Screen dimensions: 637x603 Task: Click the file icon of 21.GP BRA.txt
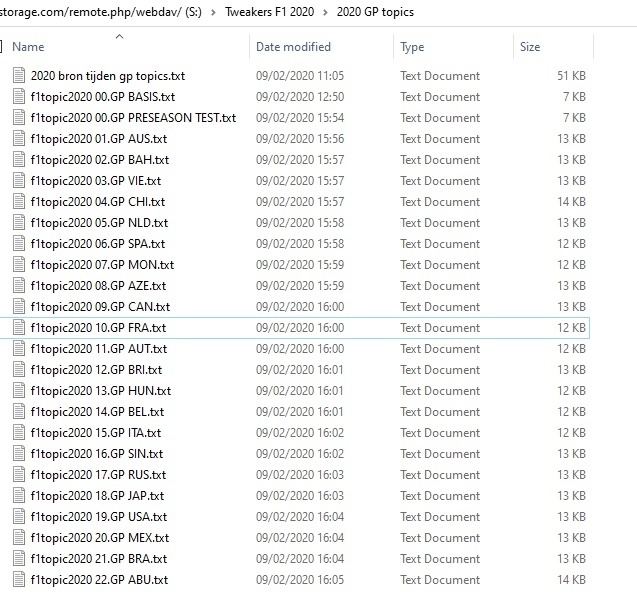click(x=19, y=559)
